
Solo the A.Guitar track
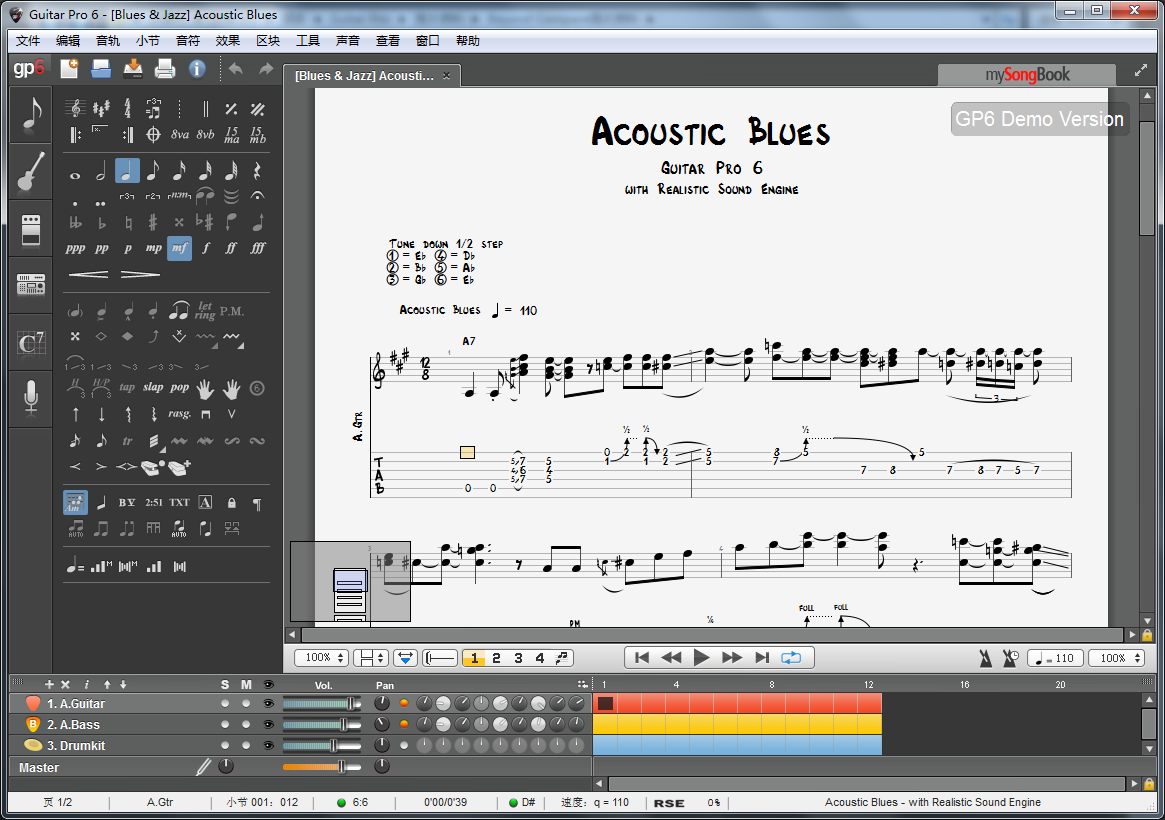tap(225, 703)
